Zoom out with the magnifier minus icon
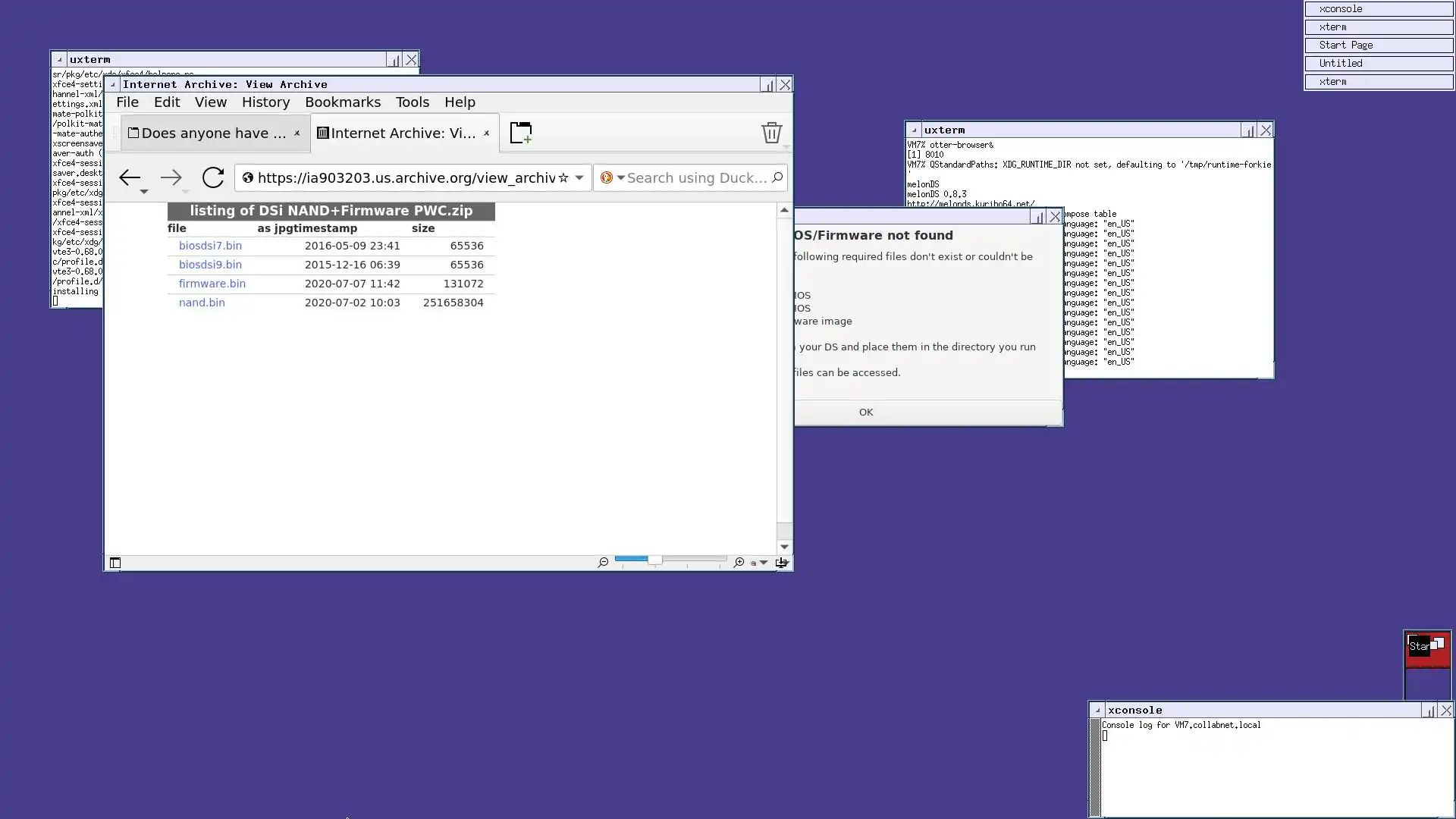1456x819 pixels. [603, 562]
